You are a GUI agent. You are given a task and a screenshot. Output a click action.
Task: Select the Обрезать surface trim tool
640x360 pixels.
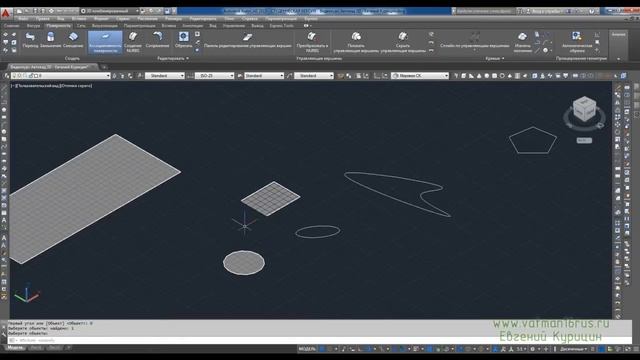183,40
